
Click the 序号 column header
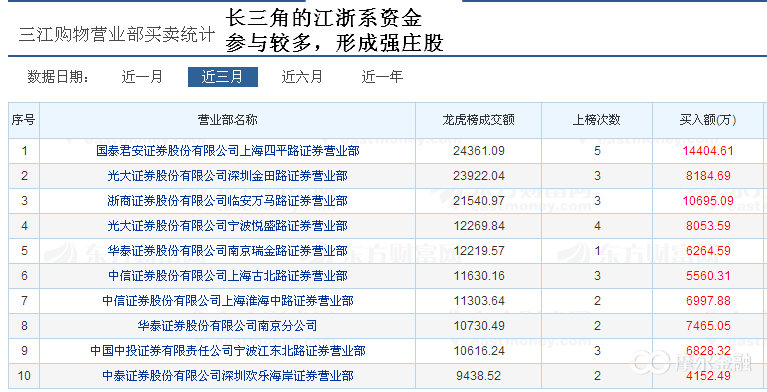tap(23, 120)
